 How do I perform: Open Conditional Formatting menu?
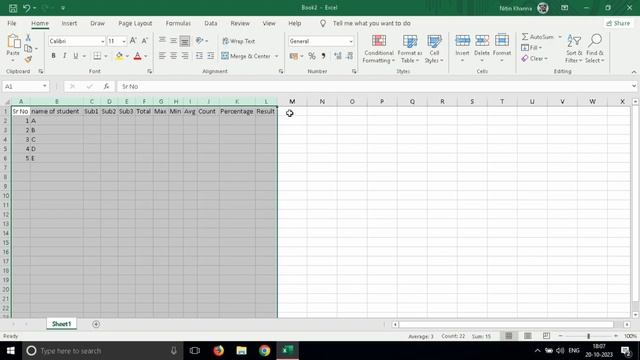[x=379, y=49]
